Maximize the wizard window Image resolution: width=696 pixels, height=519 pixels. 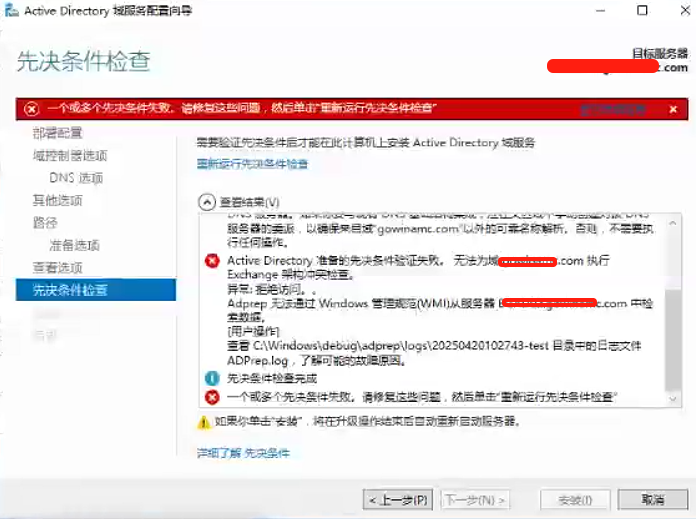pyautogui.click(x=642, y=10)
